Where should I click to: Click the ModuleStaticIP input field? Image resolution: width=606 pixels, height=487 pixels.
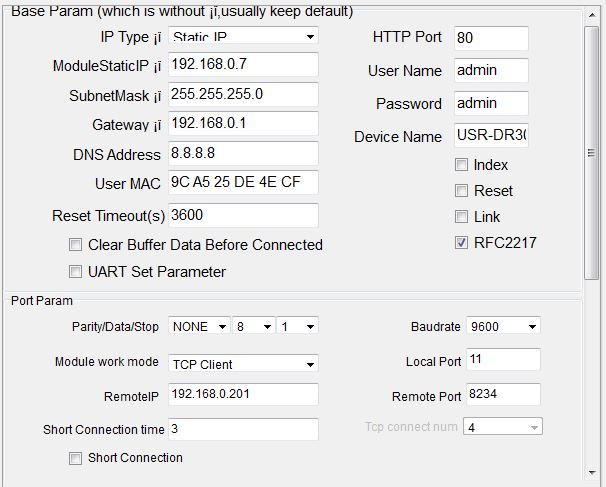point(243,65)
